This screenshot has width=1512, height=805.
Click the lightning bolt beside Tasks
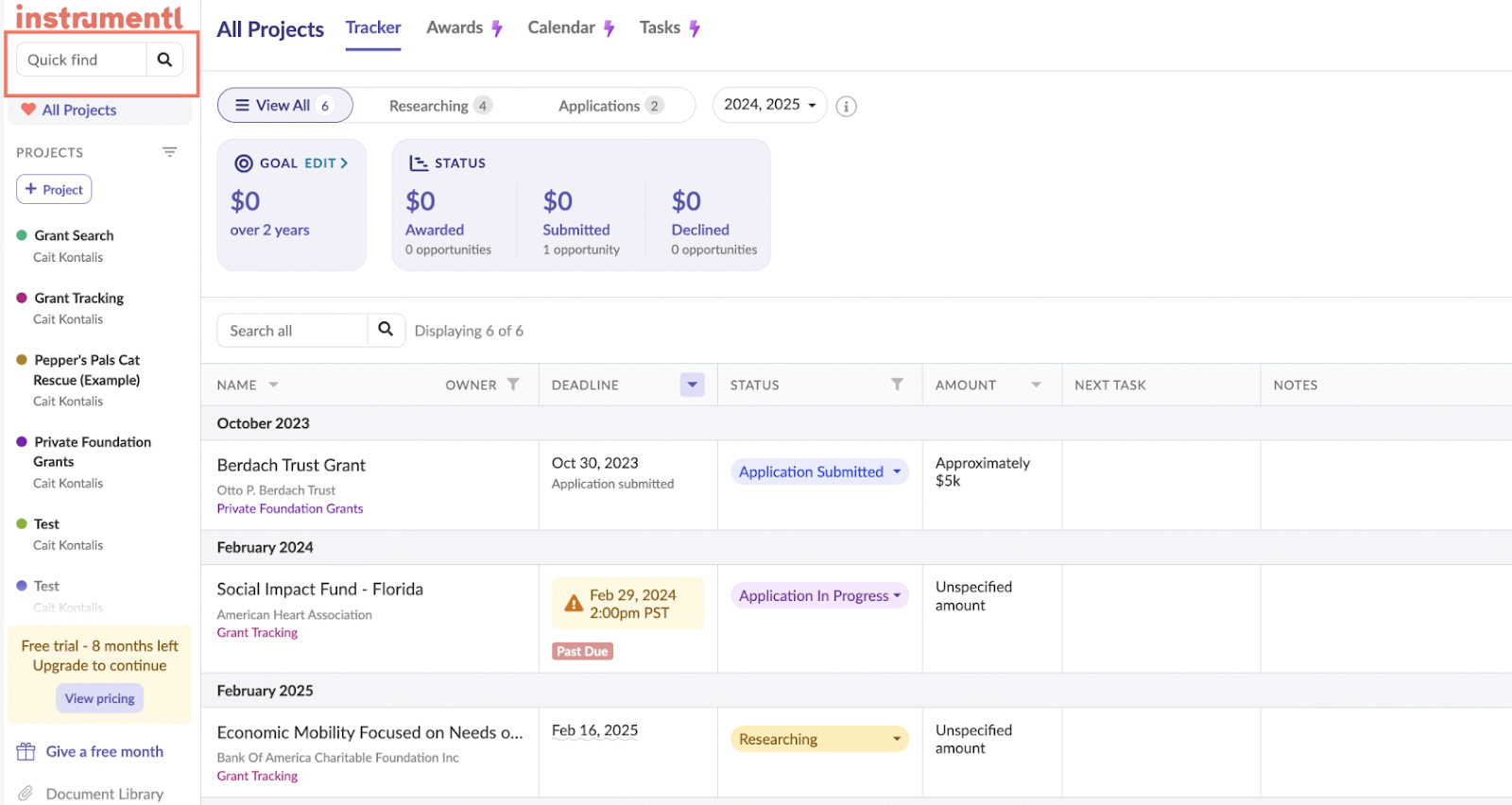[695, 29]
